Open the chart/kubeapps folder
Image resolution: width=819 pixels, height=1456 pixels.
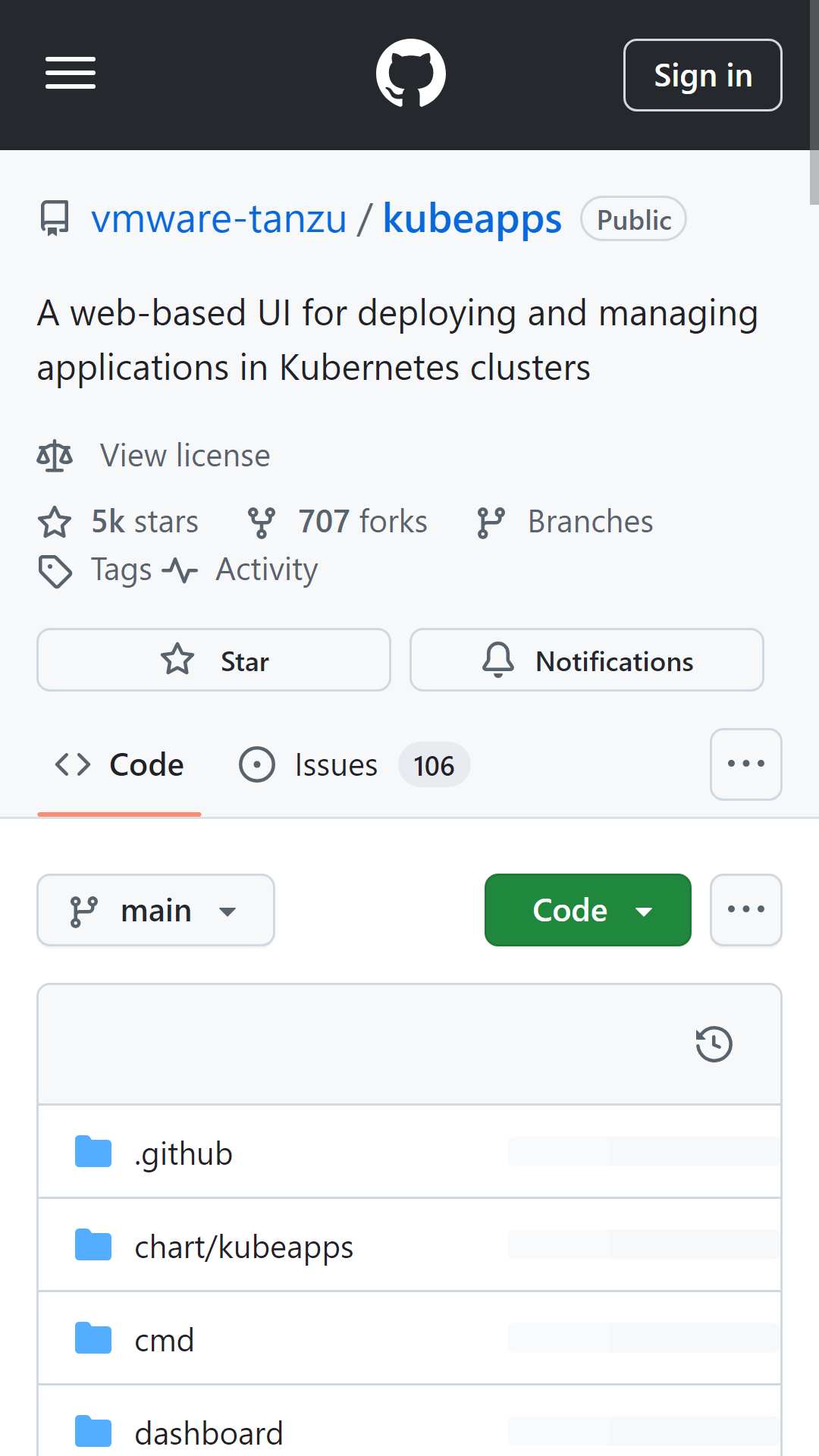[x=244, y=1247]
